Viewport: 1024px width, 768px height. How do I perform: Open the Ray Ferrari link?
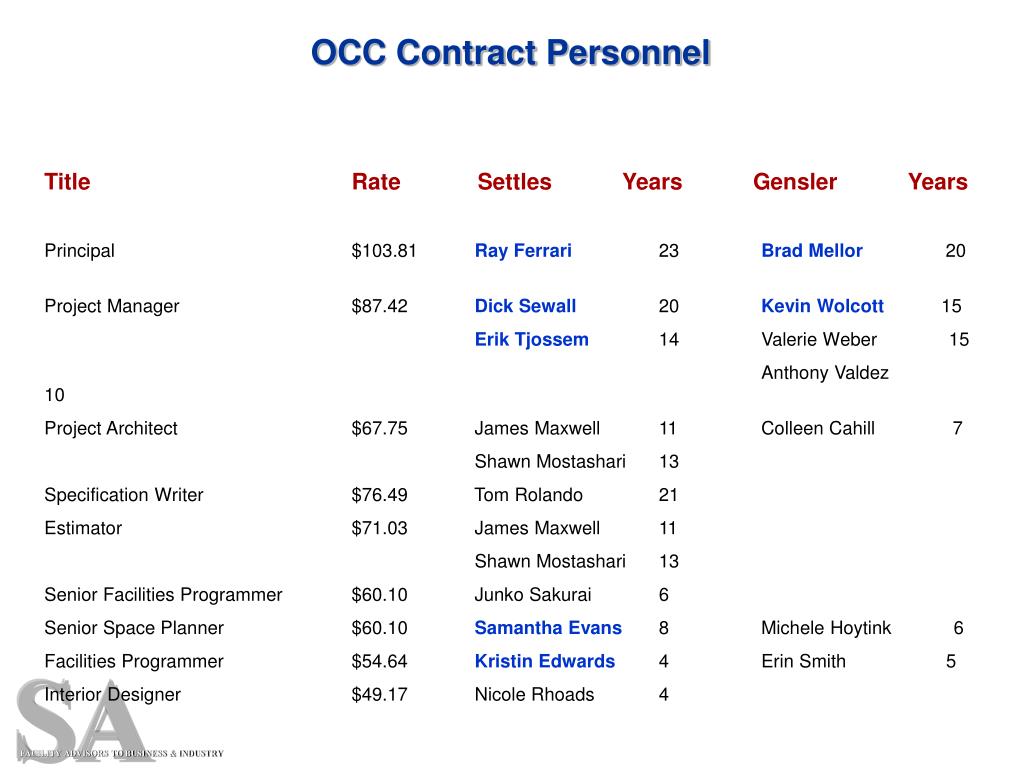523,251
